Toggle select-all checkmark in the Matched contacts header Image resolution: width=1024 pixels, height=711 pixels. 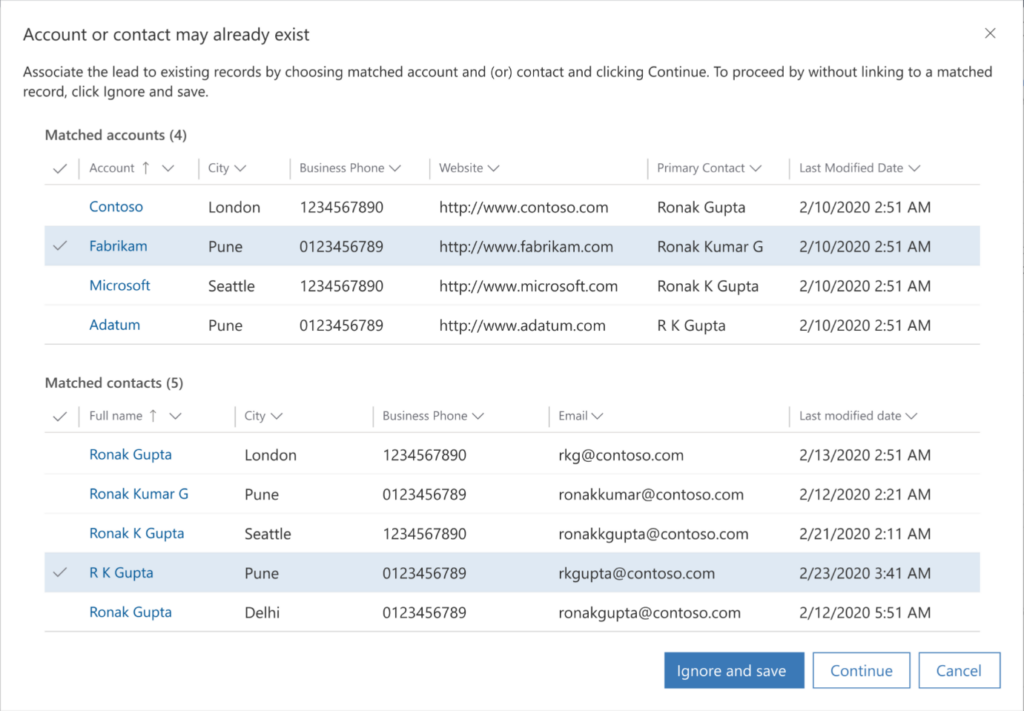[60, 417]
